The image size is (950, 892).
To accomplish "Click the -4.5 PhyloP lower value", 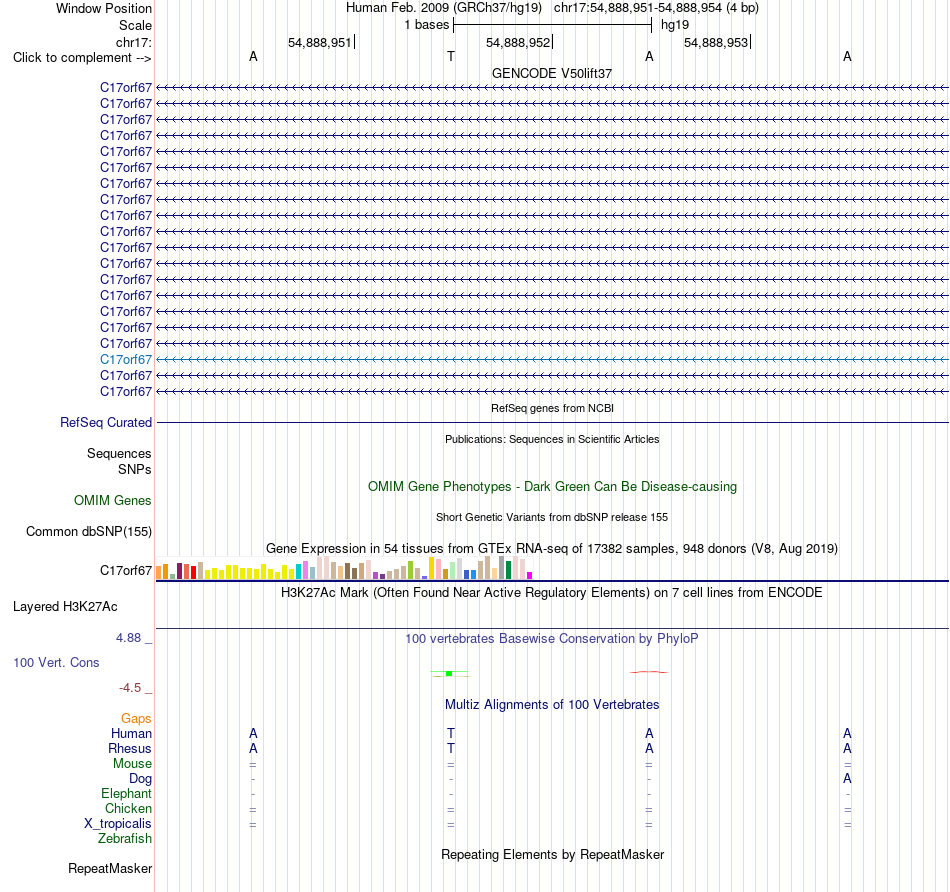I will [x=130, y=688].
